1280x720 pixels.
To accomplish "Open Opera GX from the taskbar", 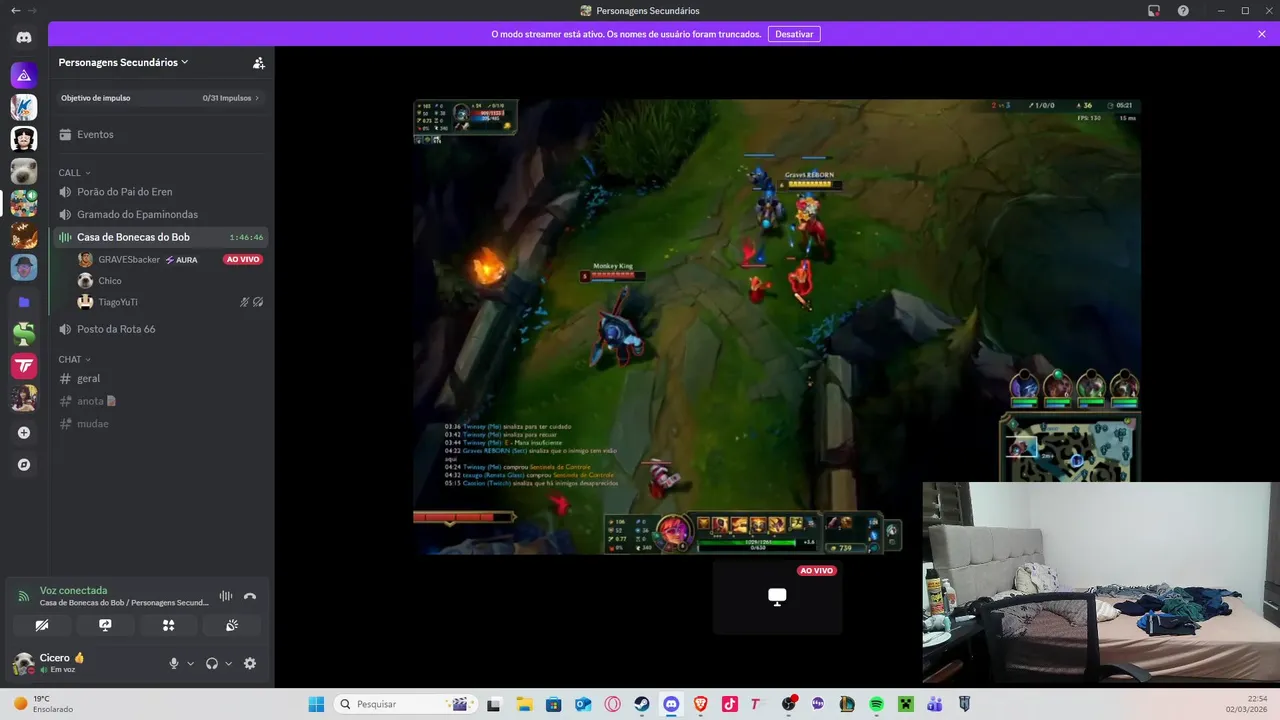I will pyautogui.click(x=612, y=704).
